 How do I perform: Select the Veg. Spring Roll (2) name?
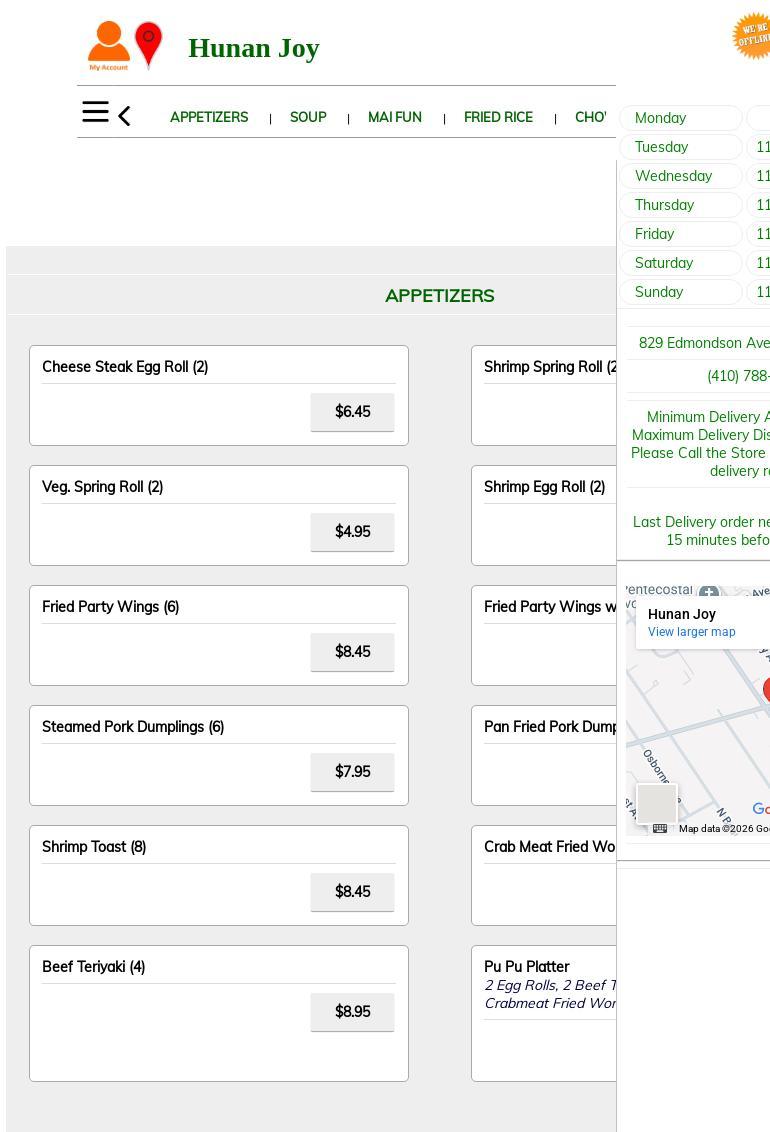tap(102, 487)
